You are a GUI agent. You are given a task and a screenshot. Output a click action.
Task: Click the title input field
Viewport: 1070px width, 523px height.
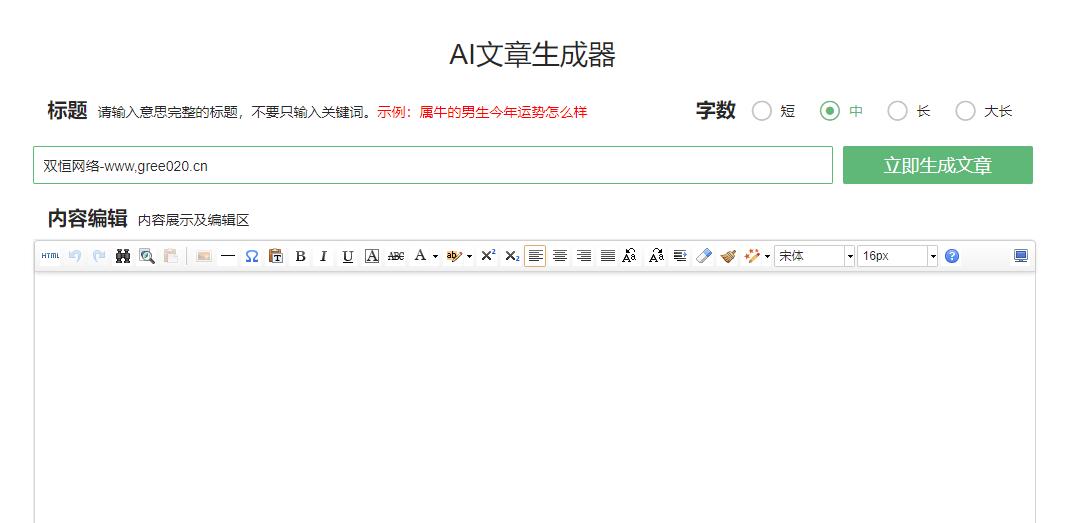pyautogui.click(x=433, y=165)
